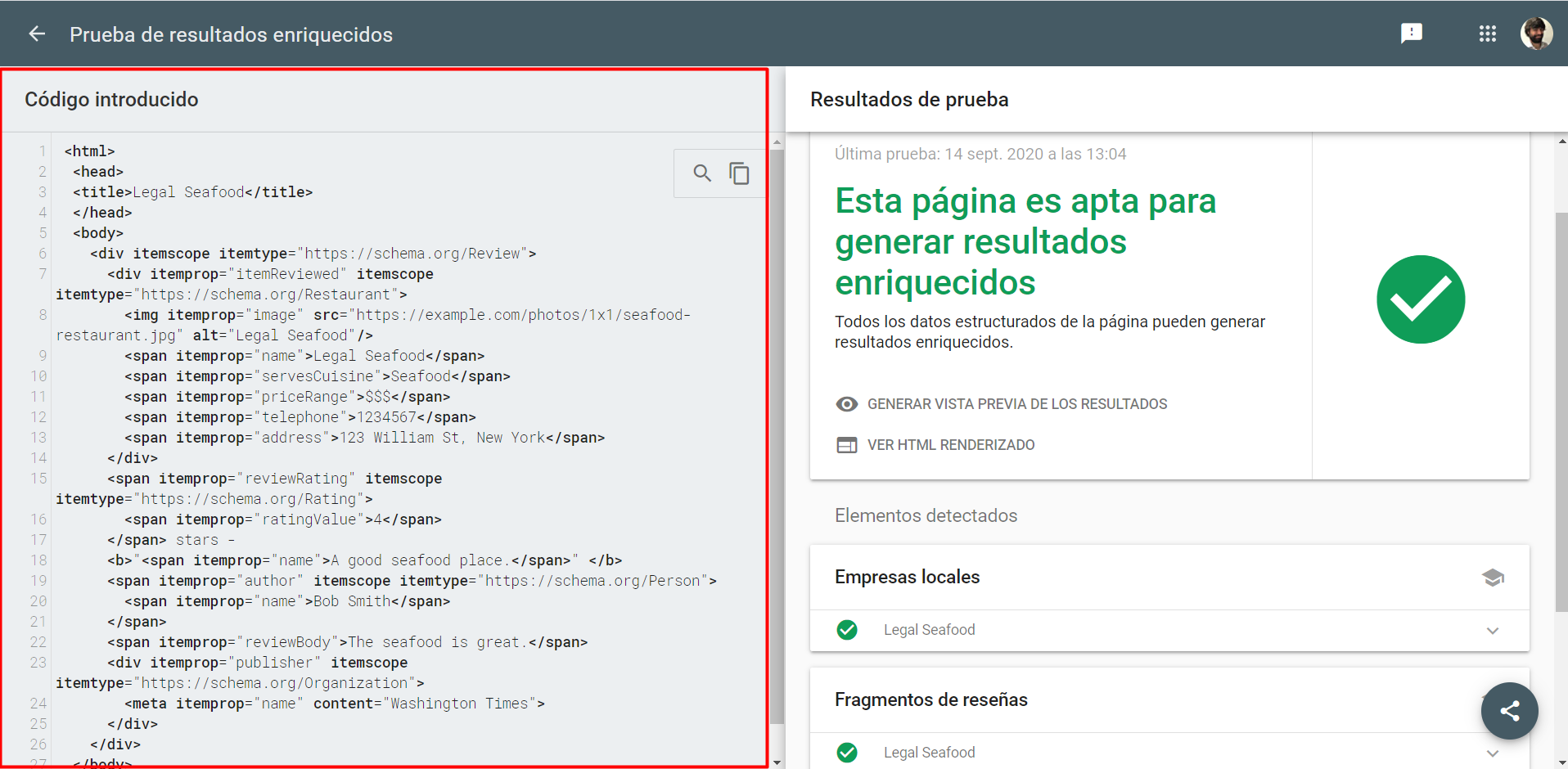Click the large green checkmark badge
The width and height of the screenshot is (1568, 769).
coord(1421,299)
